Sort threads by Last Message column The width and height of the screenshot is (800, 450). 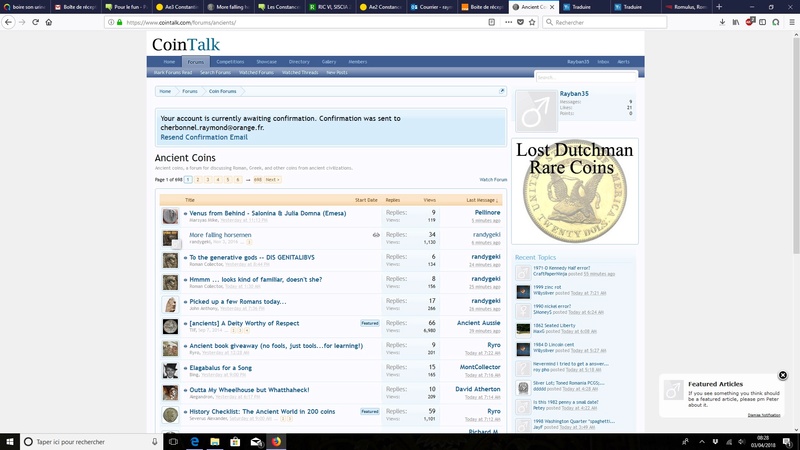click(x=482, y=200)
